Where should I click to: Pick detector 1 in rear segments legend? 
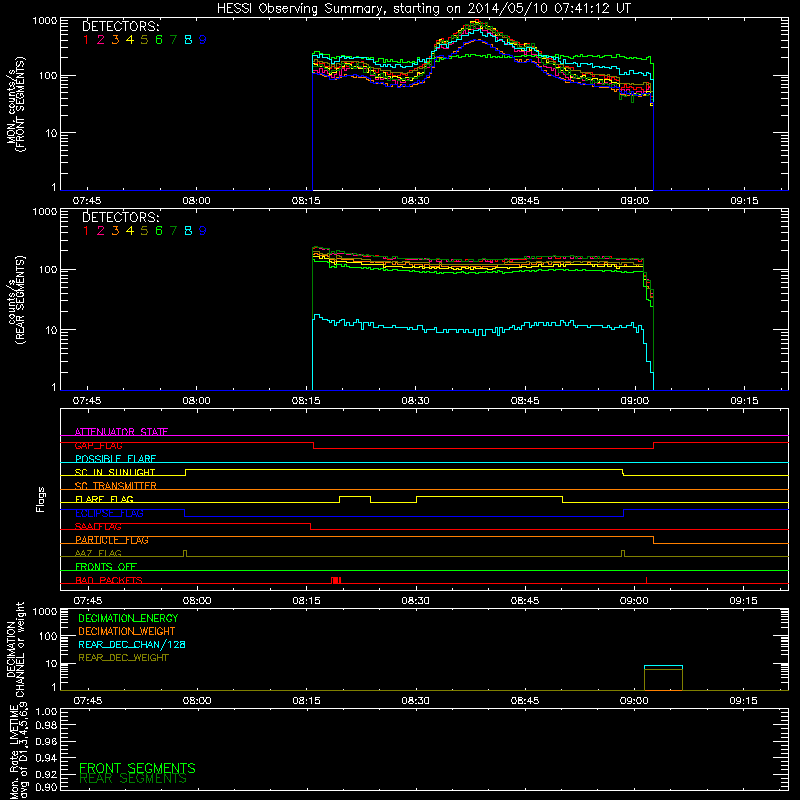86,231
